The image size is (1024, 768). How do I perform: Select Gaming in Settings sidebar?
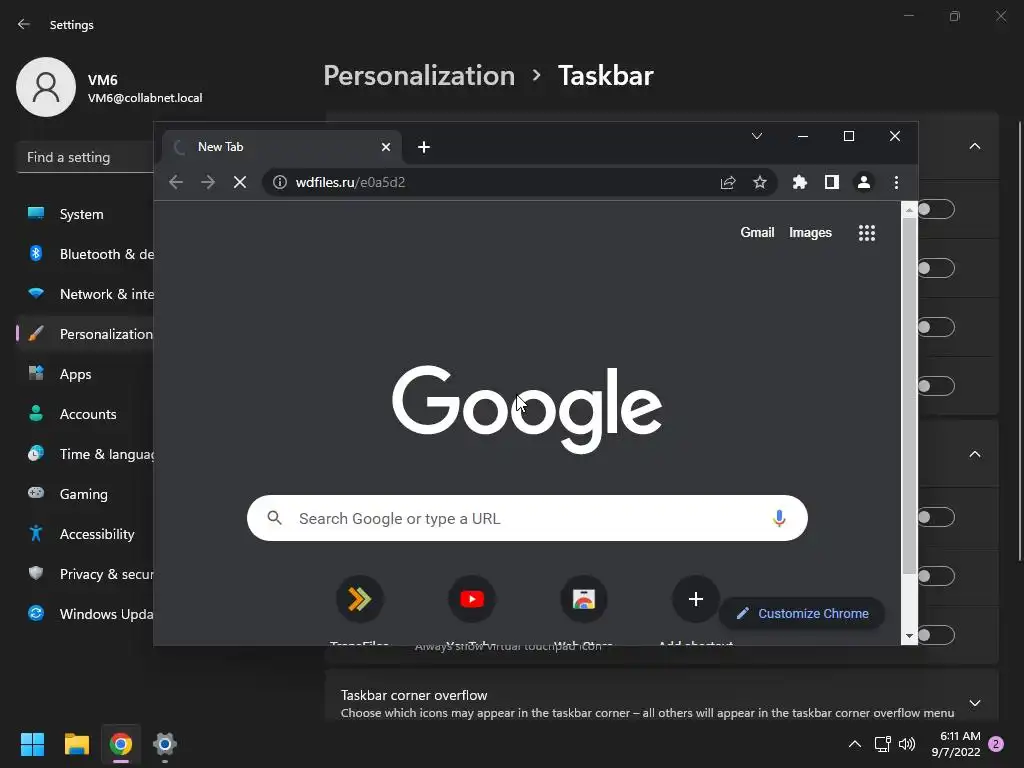(85, 494)
